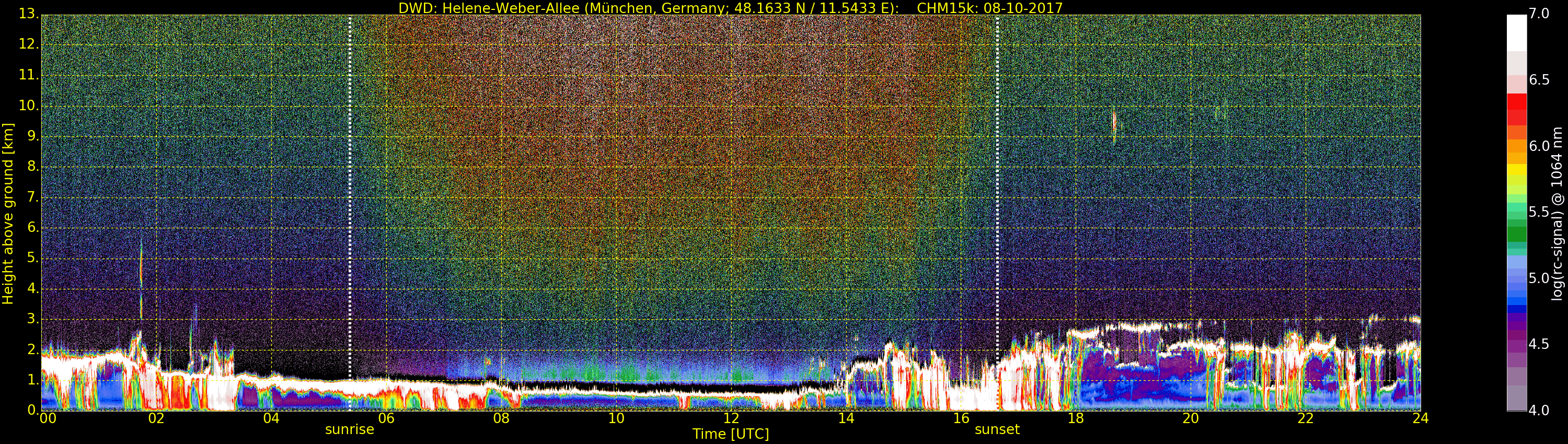Click the 00 tick at the time axis start
The image size is (1568, 444).
(48, 418)
